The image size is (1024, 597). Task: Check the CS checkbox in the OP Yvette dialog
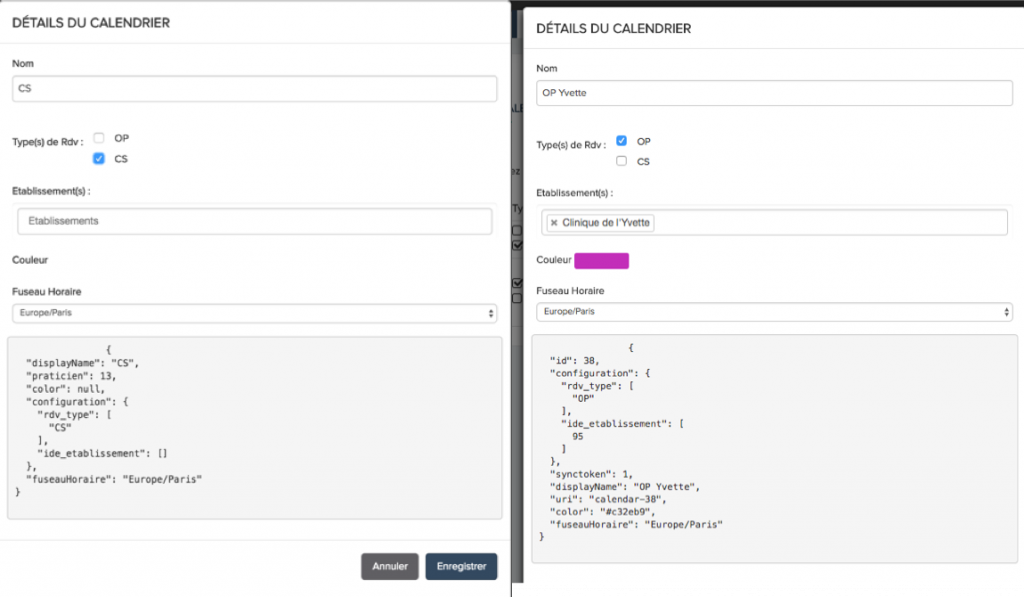click(621, 161)
